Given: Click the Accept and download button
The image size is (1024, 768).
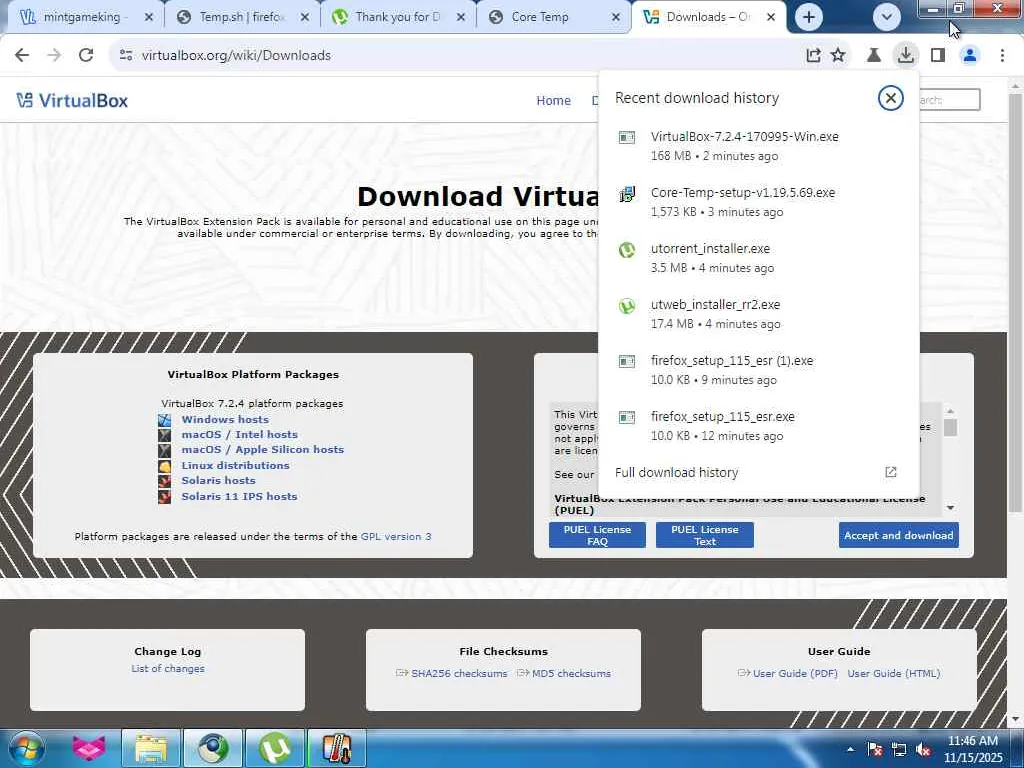Looking at the screenshot, I should pos(899,536).
